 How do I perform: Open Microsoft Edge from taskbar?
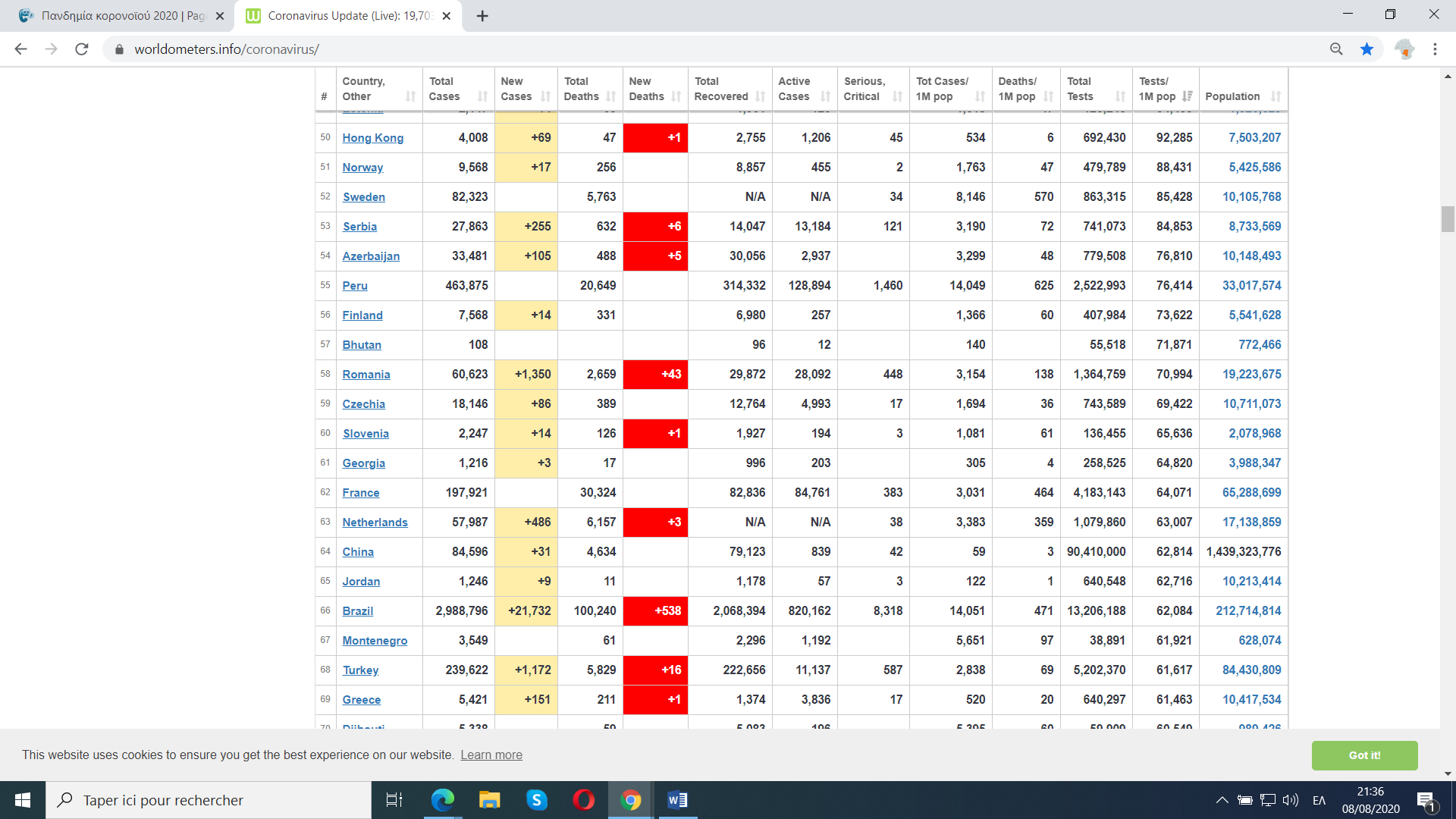[442, 800]
